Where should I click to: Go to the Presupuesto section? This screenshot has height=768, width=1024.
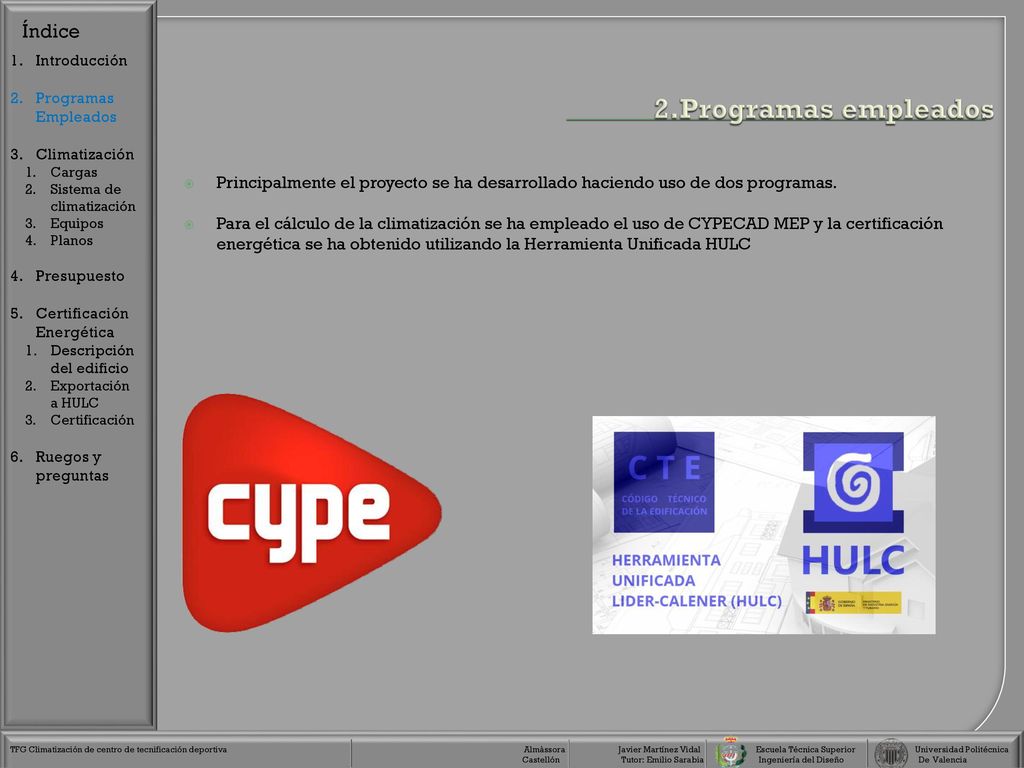(80, 276)
